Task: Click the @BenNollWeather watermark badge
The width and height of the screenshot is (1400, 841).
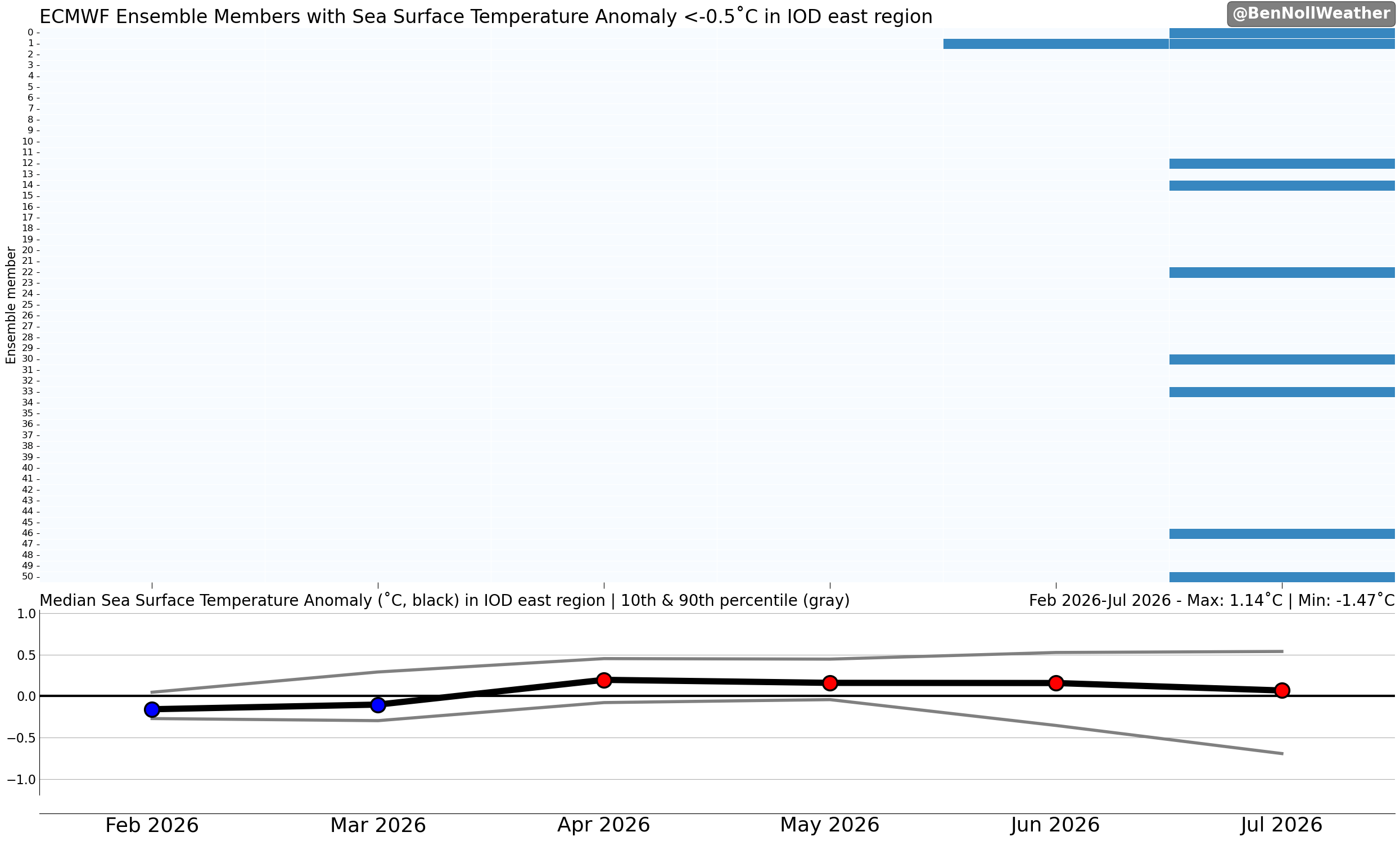Action: (x=1311, y=14)
